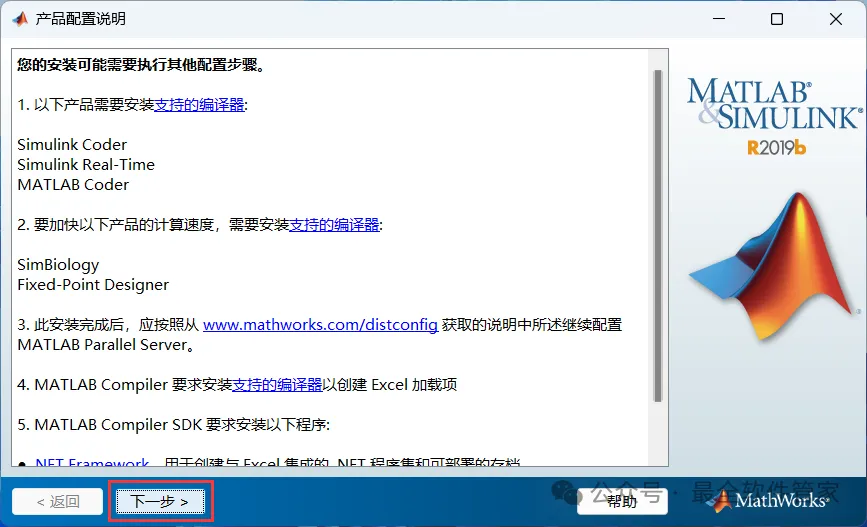
Task: Click the Fixed-Point Designer text line
Action: point(93,284)
